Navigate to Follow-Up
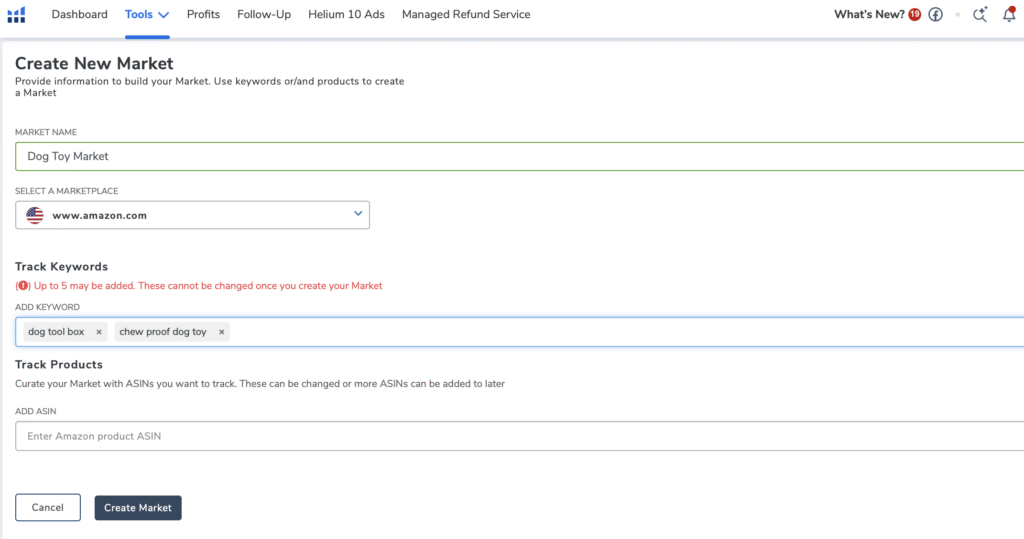The width and height of the screenshot is (1024, 539). tap(264, 15)
